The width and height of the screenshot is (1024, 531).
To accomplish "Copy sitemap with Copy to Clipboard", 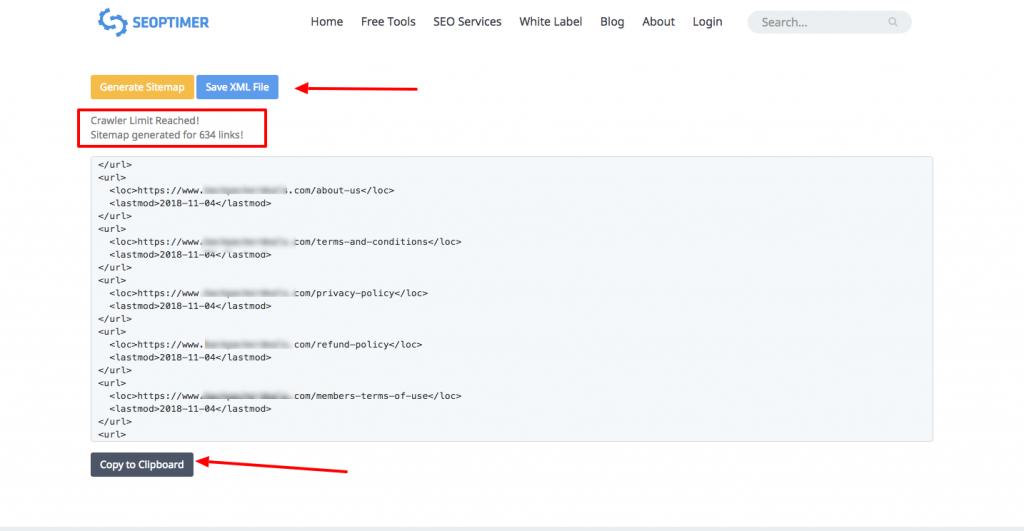I will 142,465.
